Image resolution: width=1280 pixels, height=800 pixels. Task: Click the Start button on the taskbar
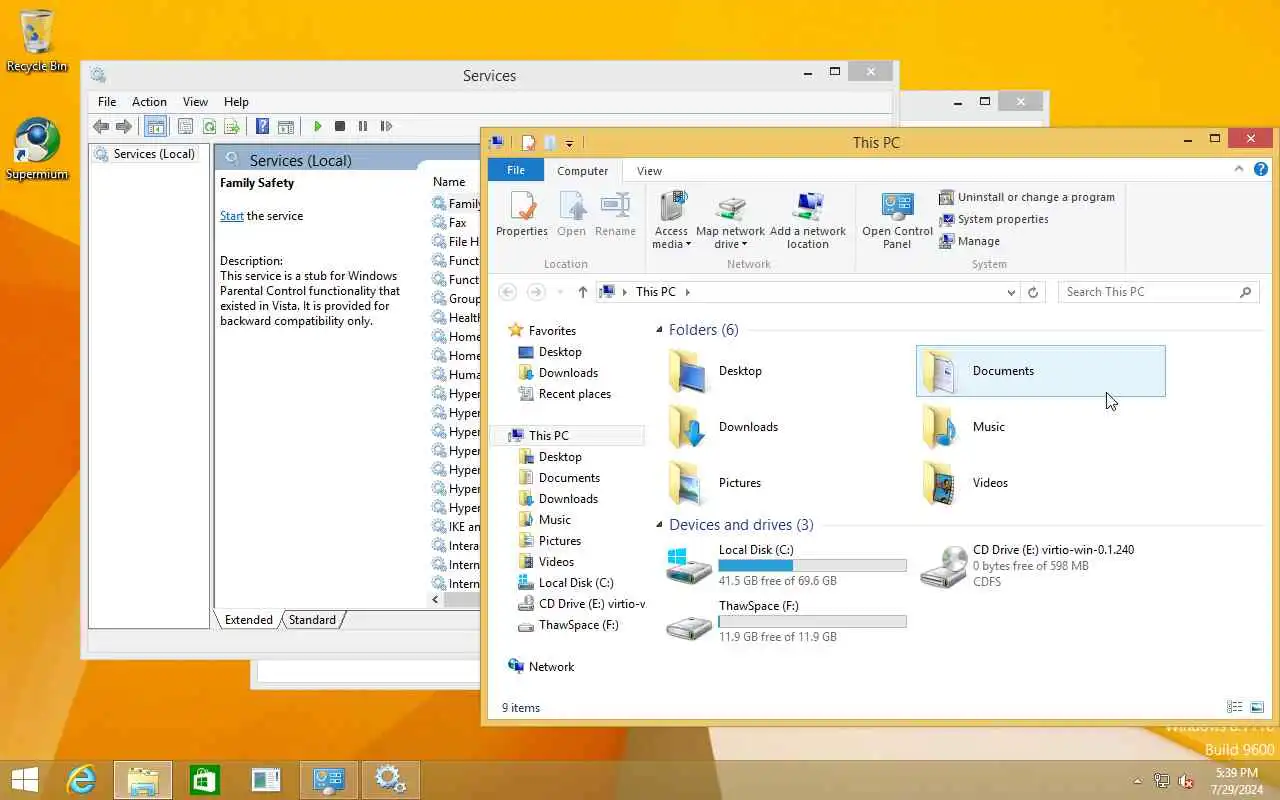click(24, 780)
